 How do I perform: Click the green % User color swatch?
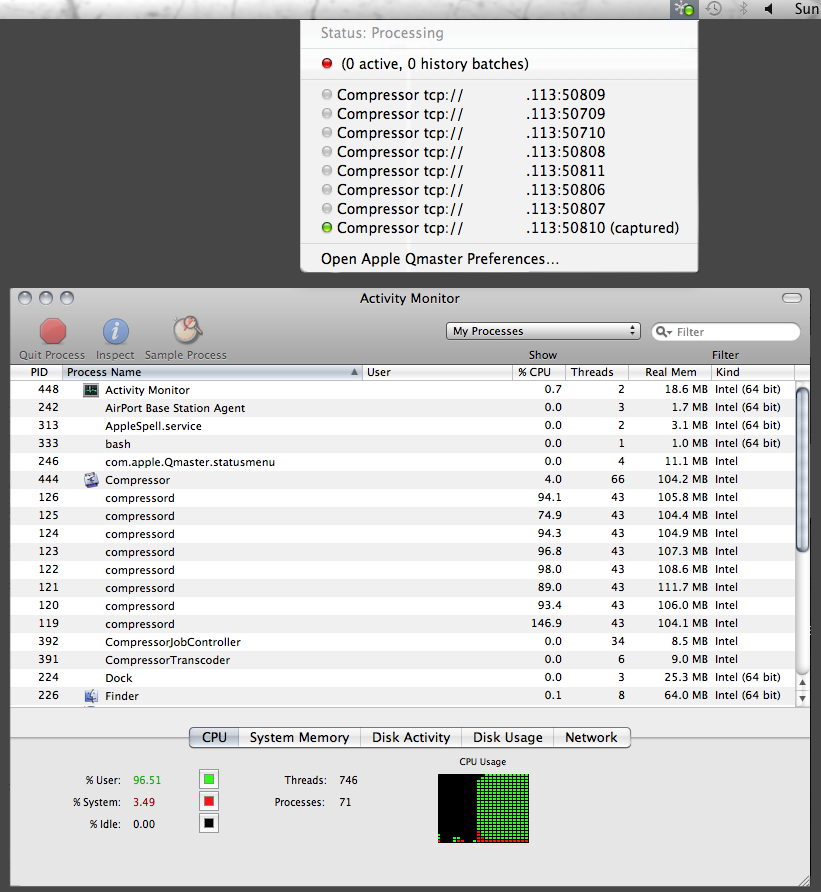pos(209,779)
